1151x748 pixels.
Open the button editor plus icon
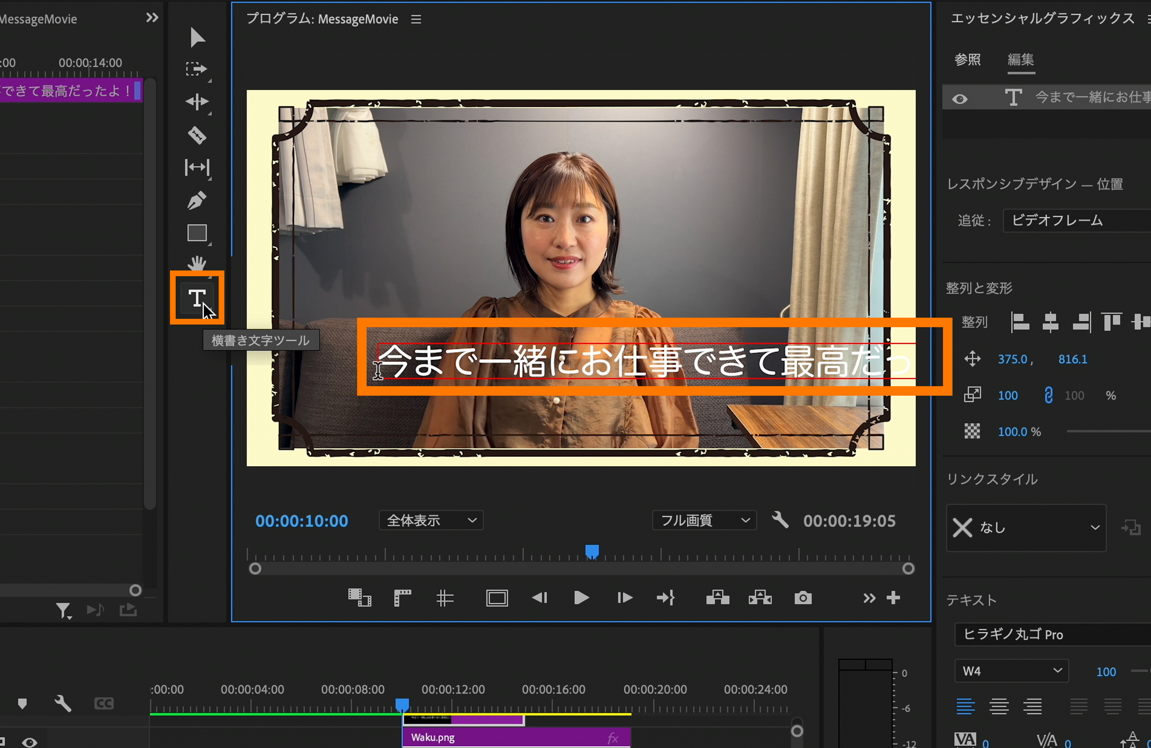click(x=893, y=598)
